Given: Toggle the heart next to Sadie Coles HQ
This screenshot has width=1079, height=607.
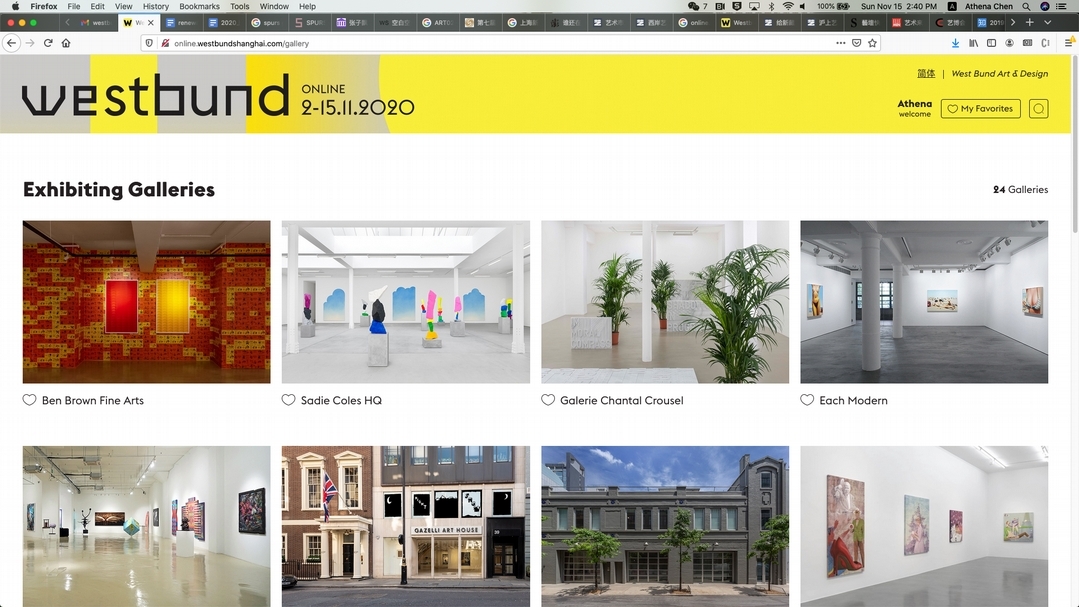Looking at the screenshot, I should click(x=288, y=400).
